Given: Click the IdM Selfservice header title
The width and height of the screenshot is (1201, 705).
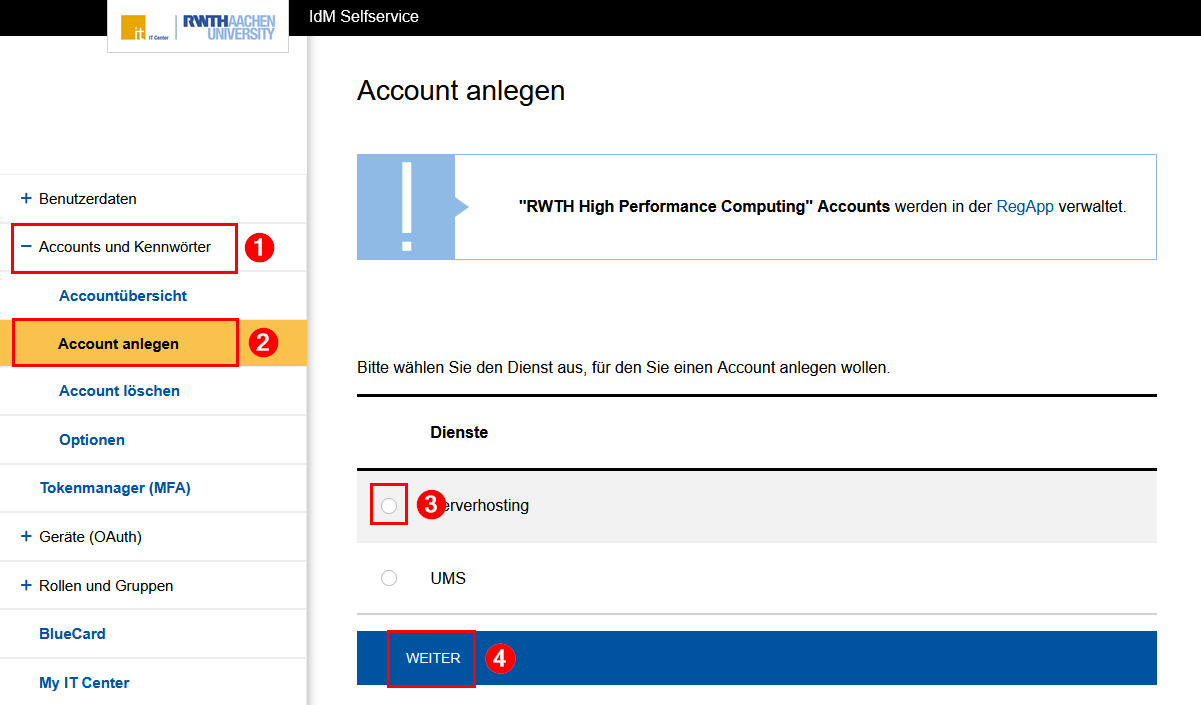Looking at the screenshot, I should point(362,16).
